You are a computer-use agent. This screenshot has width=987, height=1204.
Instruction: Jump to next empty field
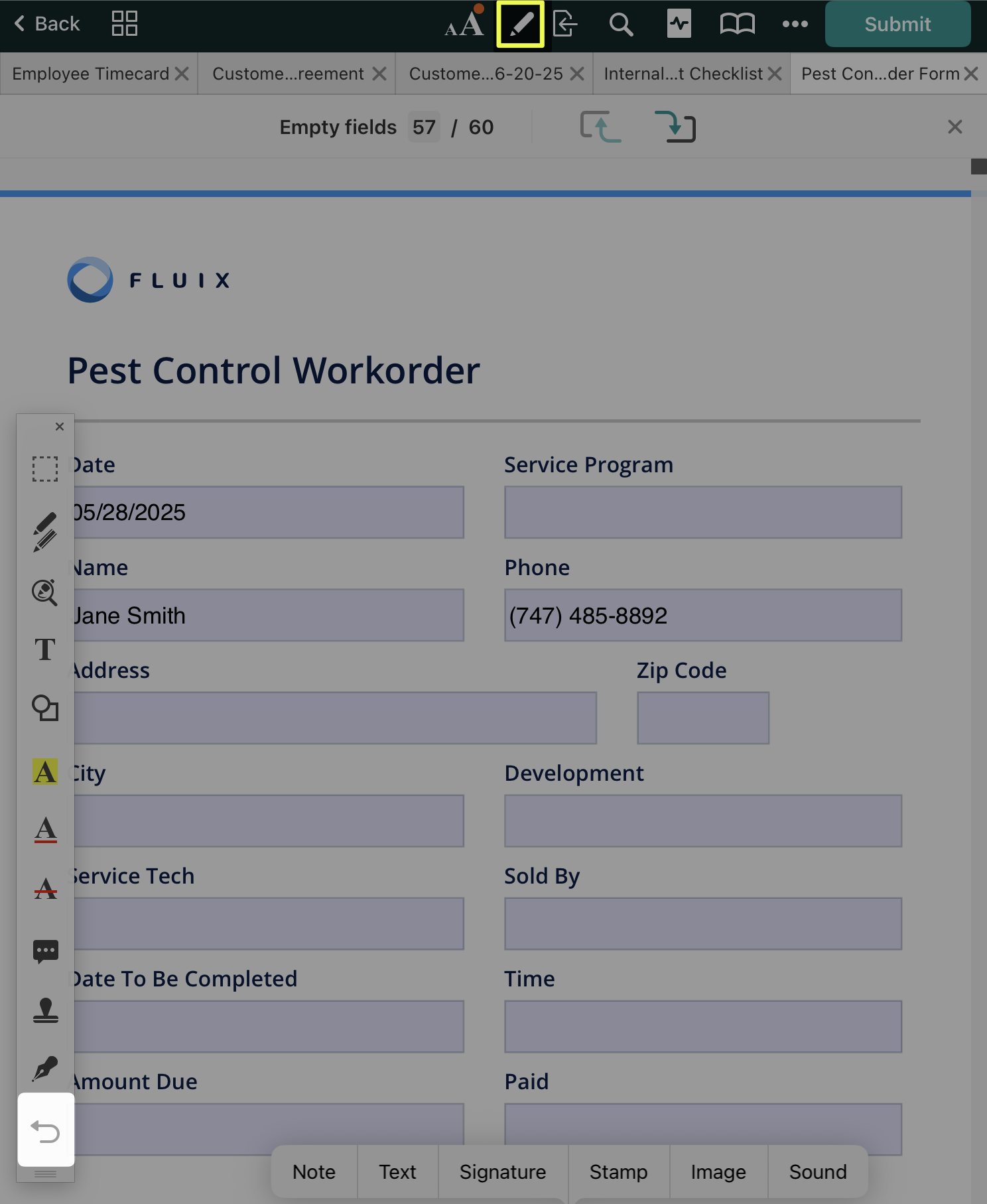(675, 127)
